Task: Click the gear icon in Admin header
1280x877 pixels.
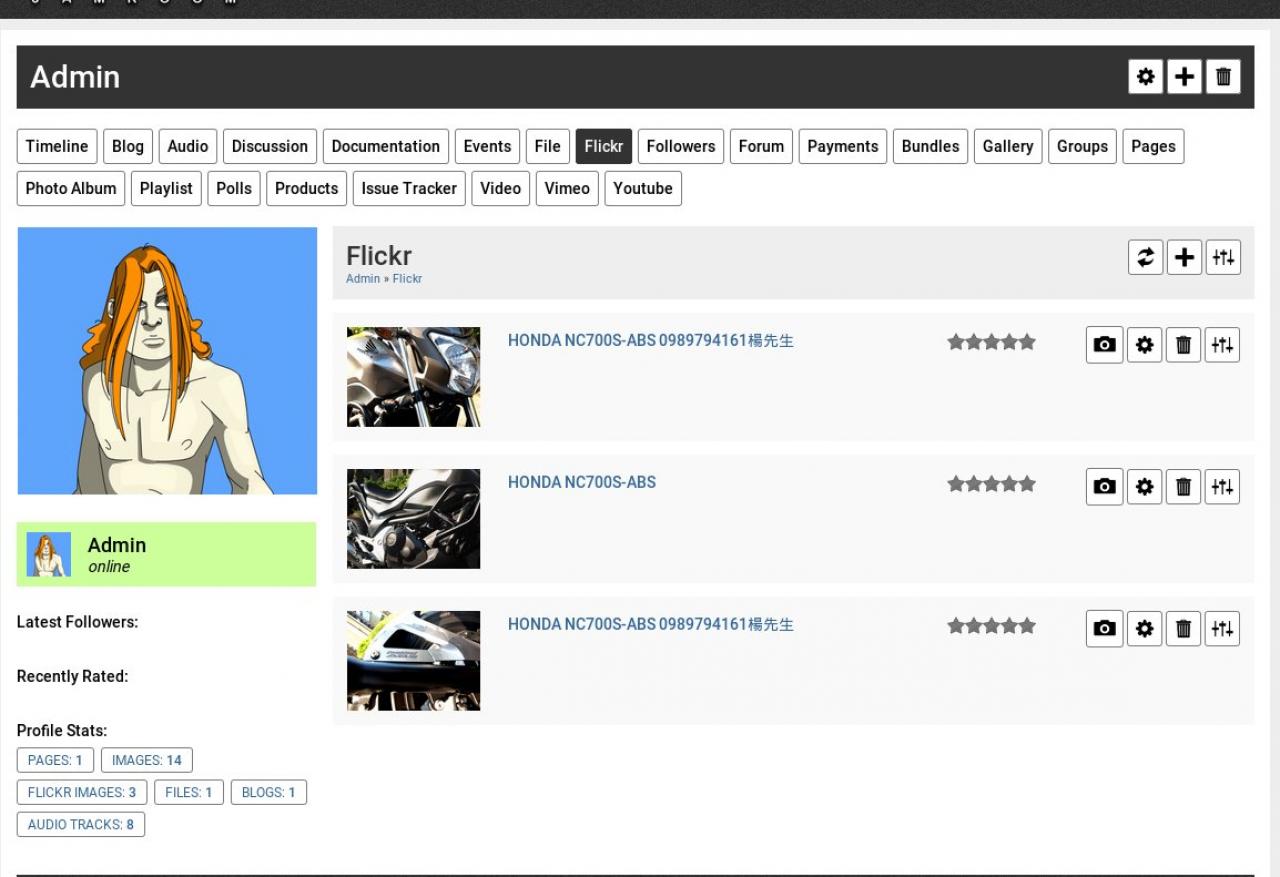Action: click(1146, 77)
